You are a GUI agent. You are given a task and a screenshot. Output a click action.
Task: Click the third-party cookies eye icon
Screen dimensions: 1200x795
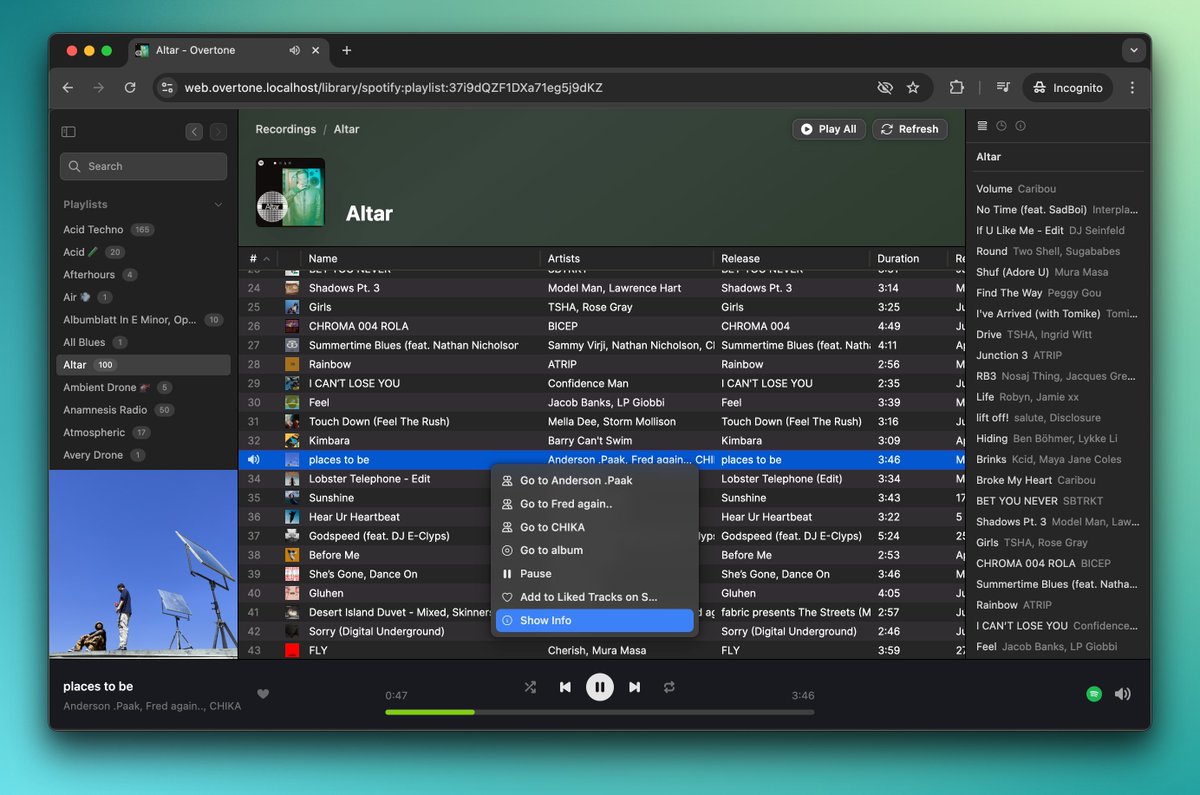(x=885, y=88)
